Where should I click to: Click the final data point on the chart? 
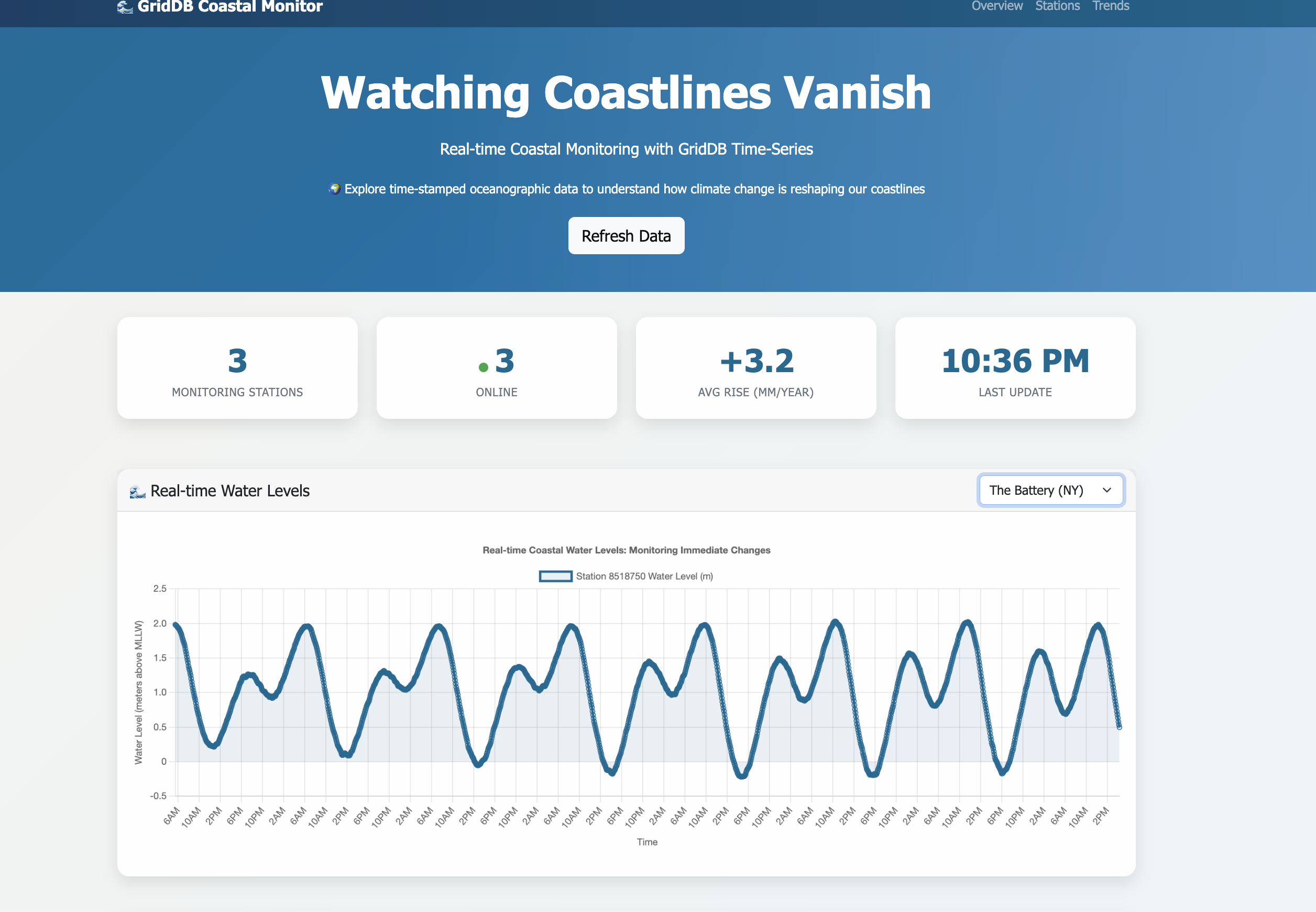(x=1119, y=727)
